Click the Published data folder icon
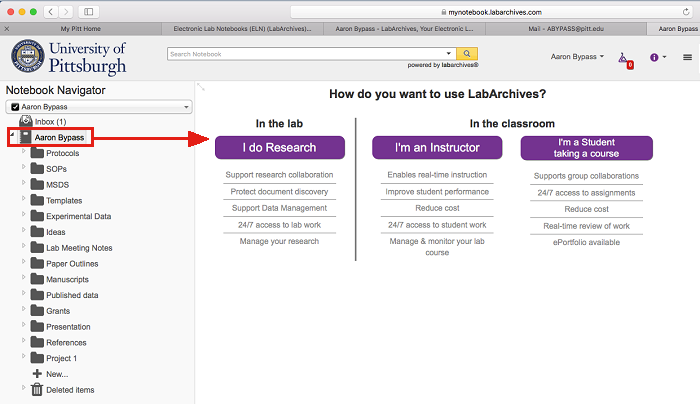 [37, 295]
